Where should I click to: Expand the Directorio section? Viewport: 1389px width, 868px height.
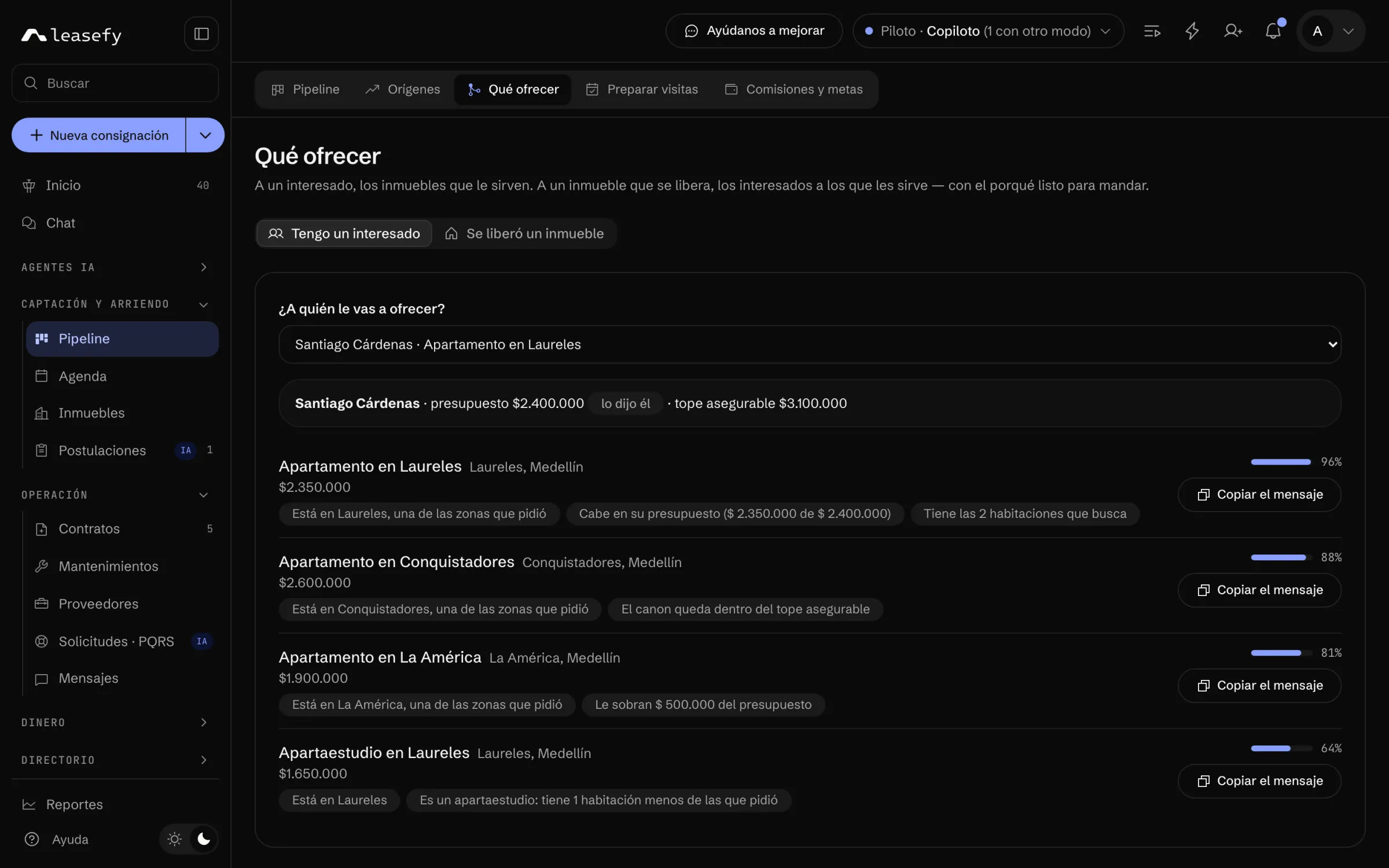point(115,760)
